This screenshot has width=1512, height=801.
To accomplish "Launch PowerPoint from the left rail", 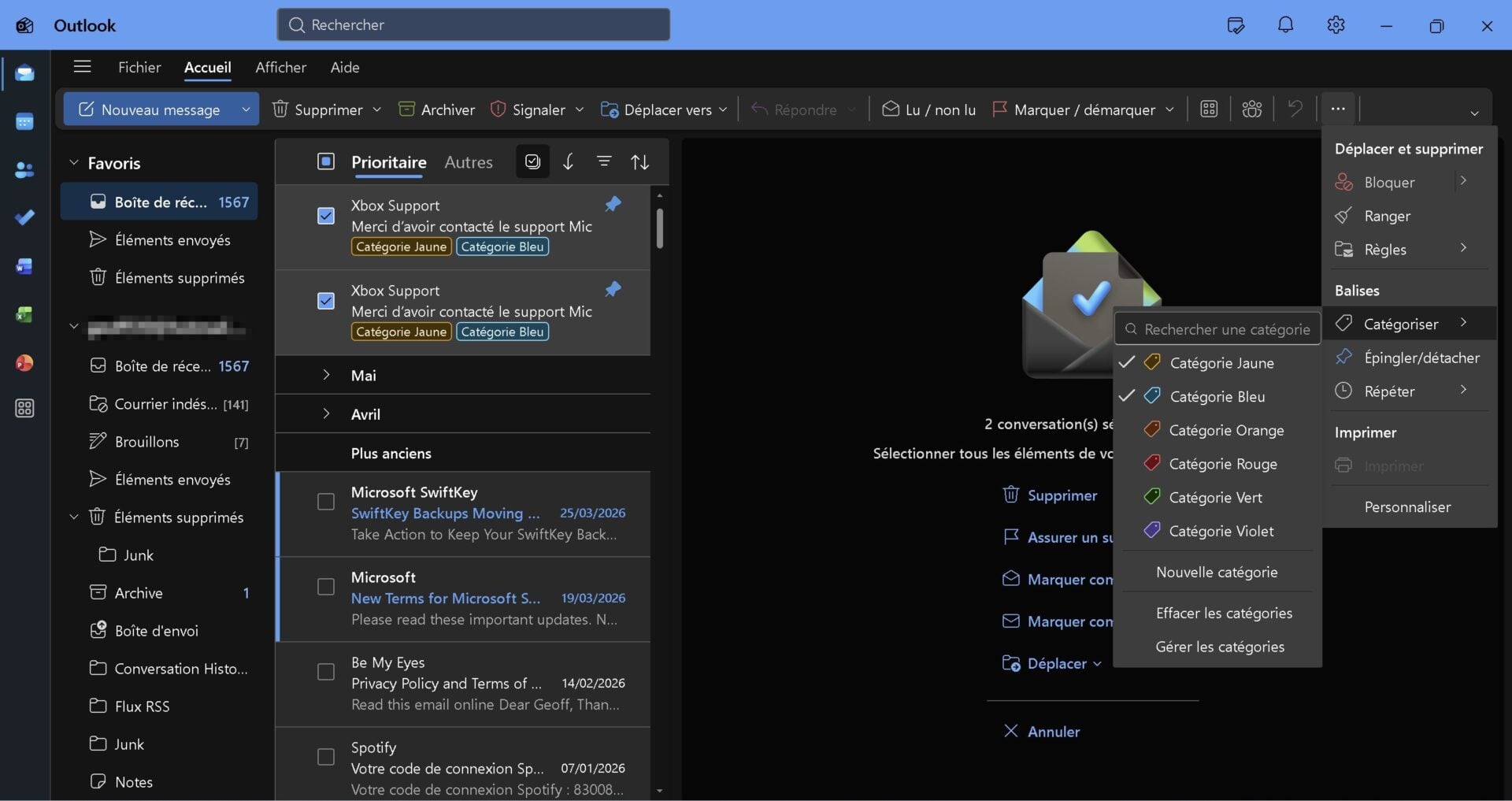I will pyautogui.click(x=24, y=362).
